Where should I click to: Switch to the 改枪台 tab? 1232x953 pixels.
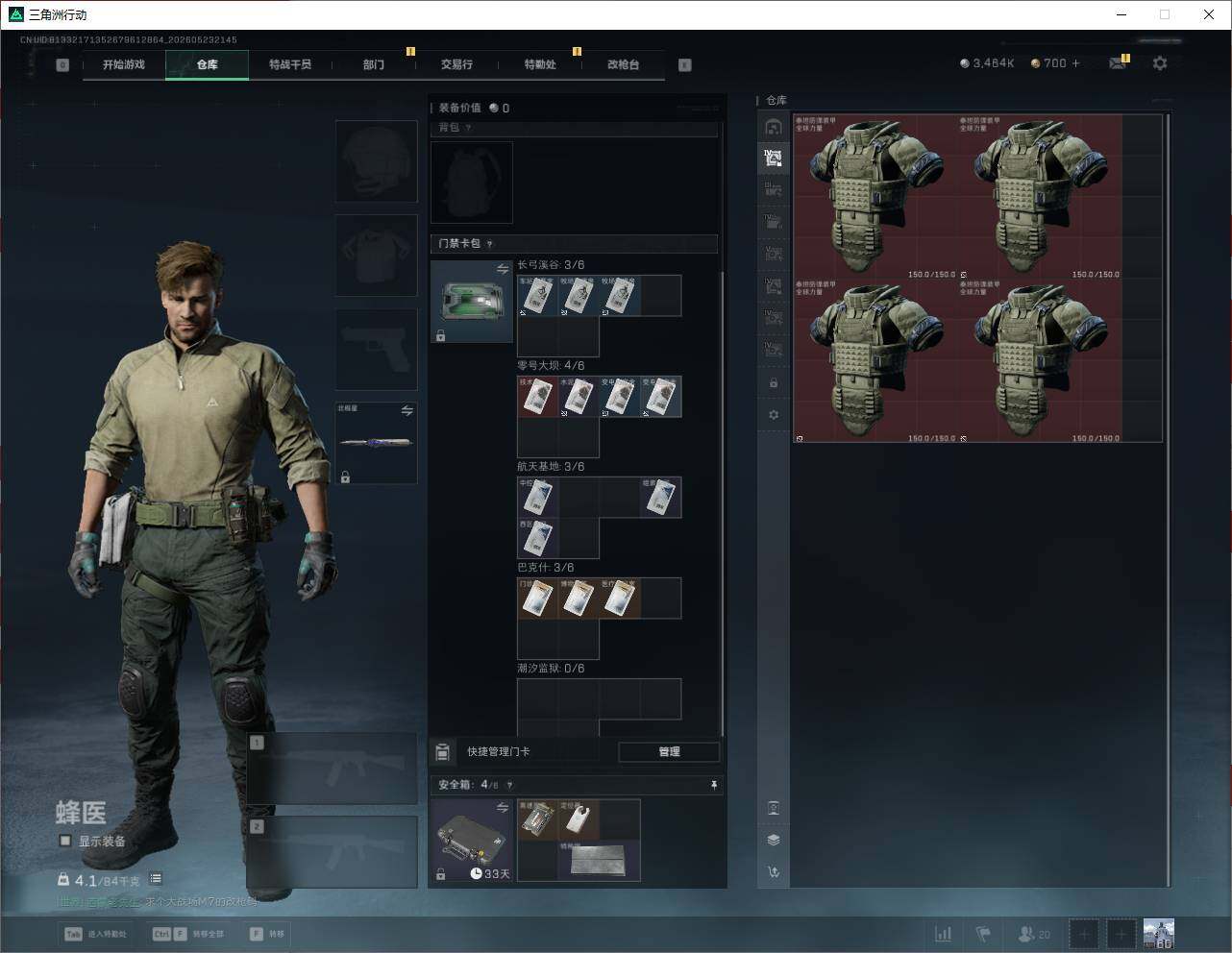click(623, 64)
